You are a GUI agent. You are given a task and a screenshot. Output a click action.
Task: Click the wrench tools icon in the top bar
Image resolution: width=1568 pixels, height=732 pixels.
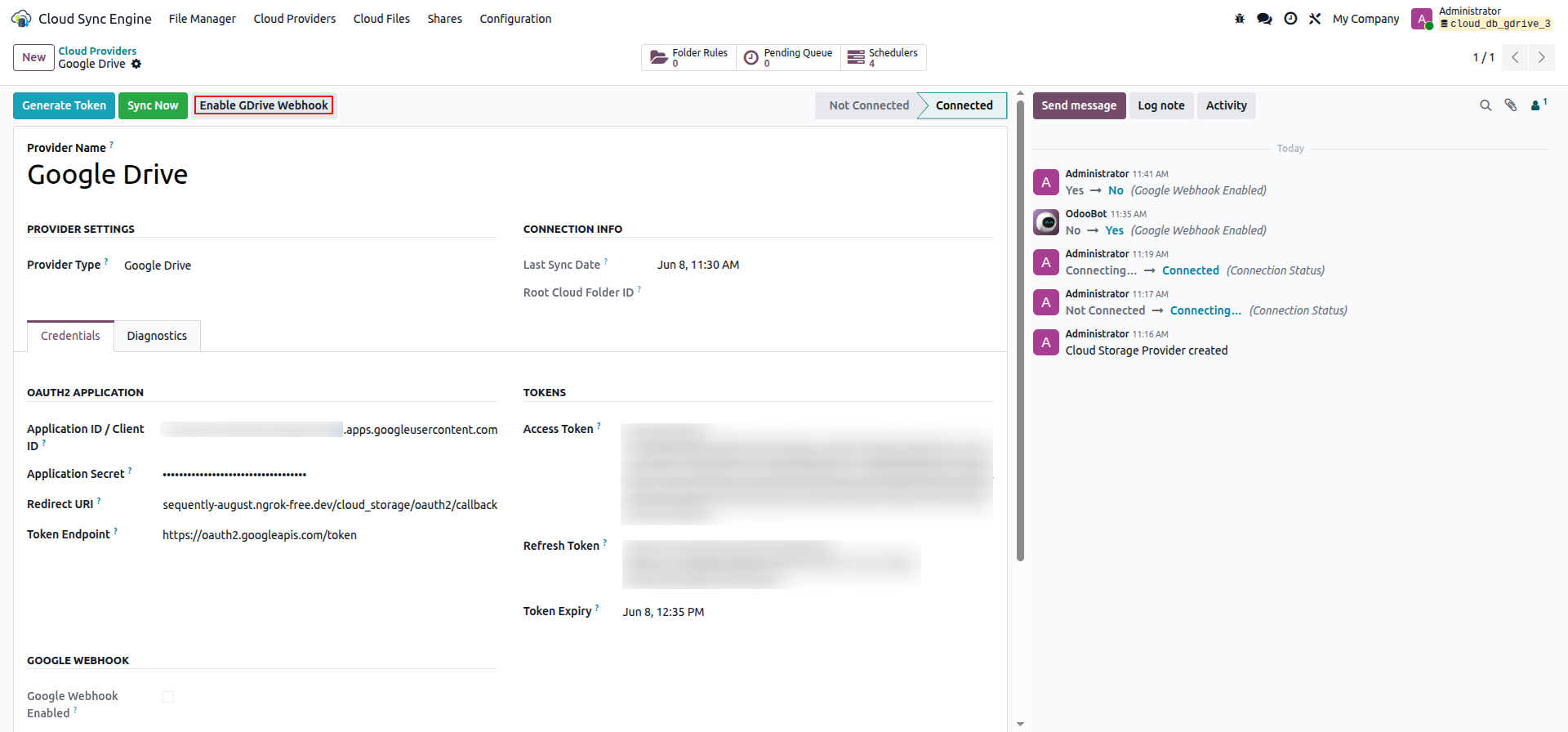(1315, 19)
